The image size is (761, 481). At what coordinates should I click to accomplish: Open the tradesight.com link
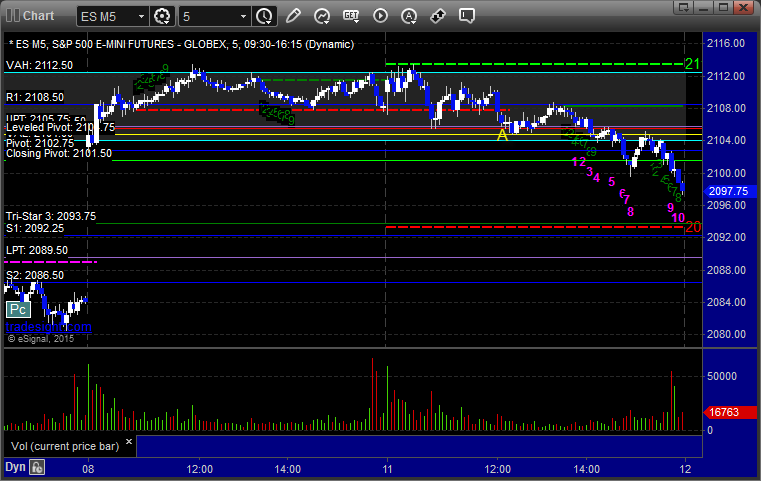pos(49,327)
